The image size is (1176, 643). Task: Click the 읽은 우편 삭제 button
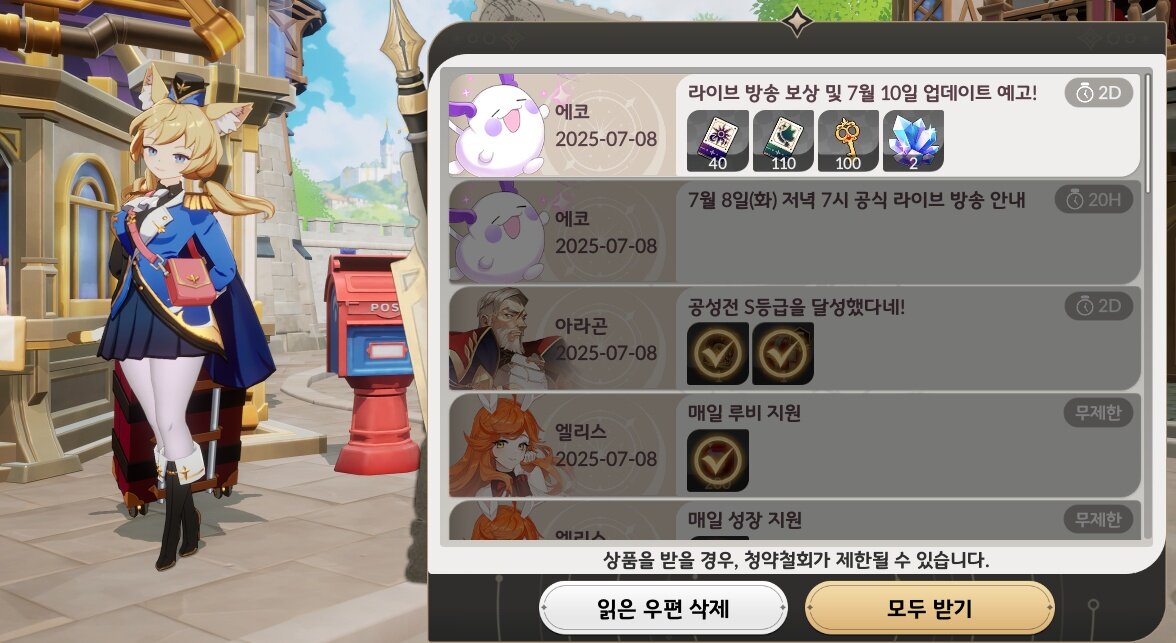click(x=663, y=608)
